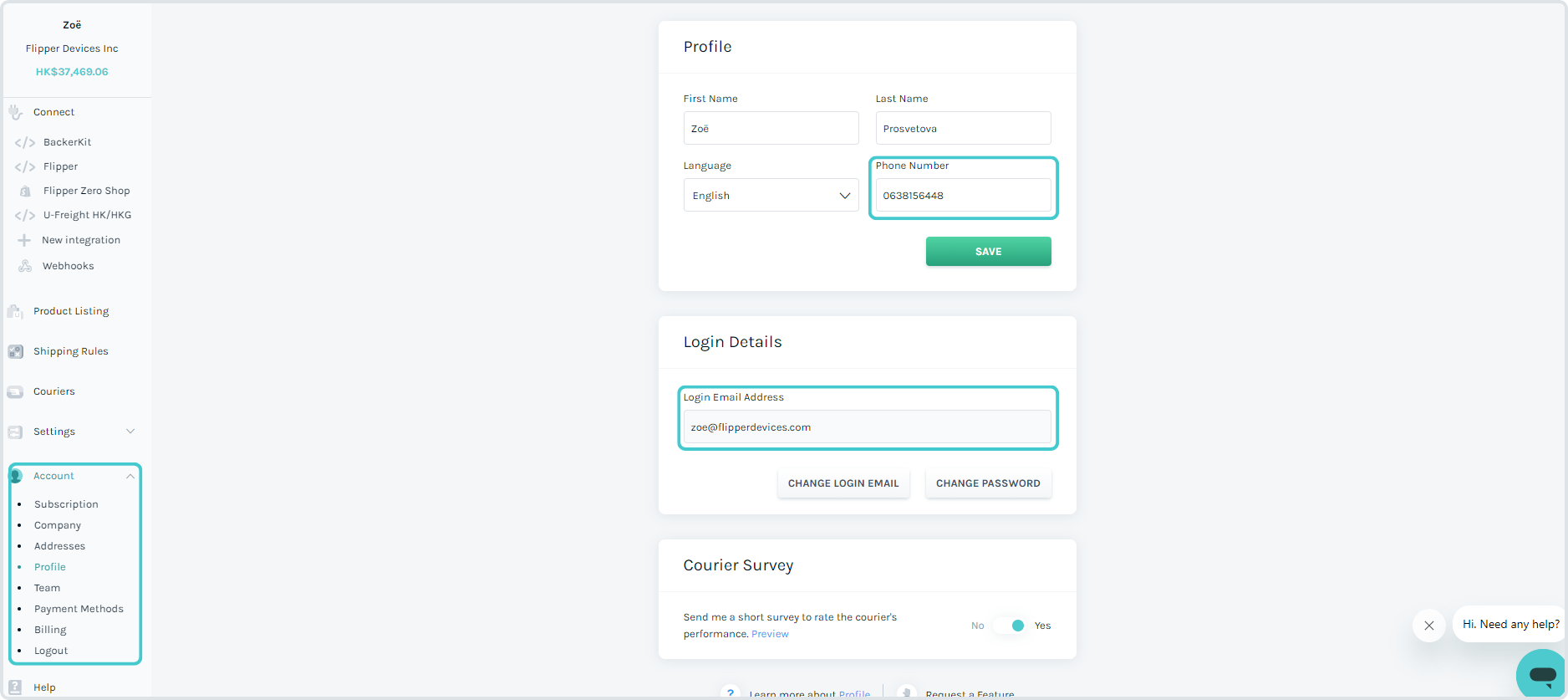Screen dimensions: 1568x700
Task: Go to Payment Methods page
Action: coord(79,609)
